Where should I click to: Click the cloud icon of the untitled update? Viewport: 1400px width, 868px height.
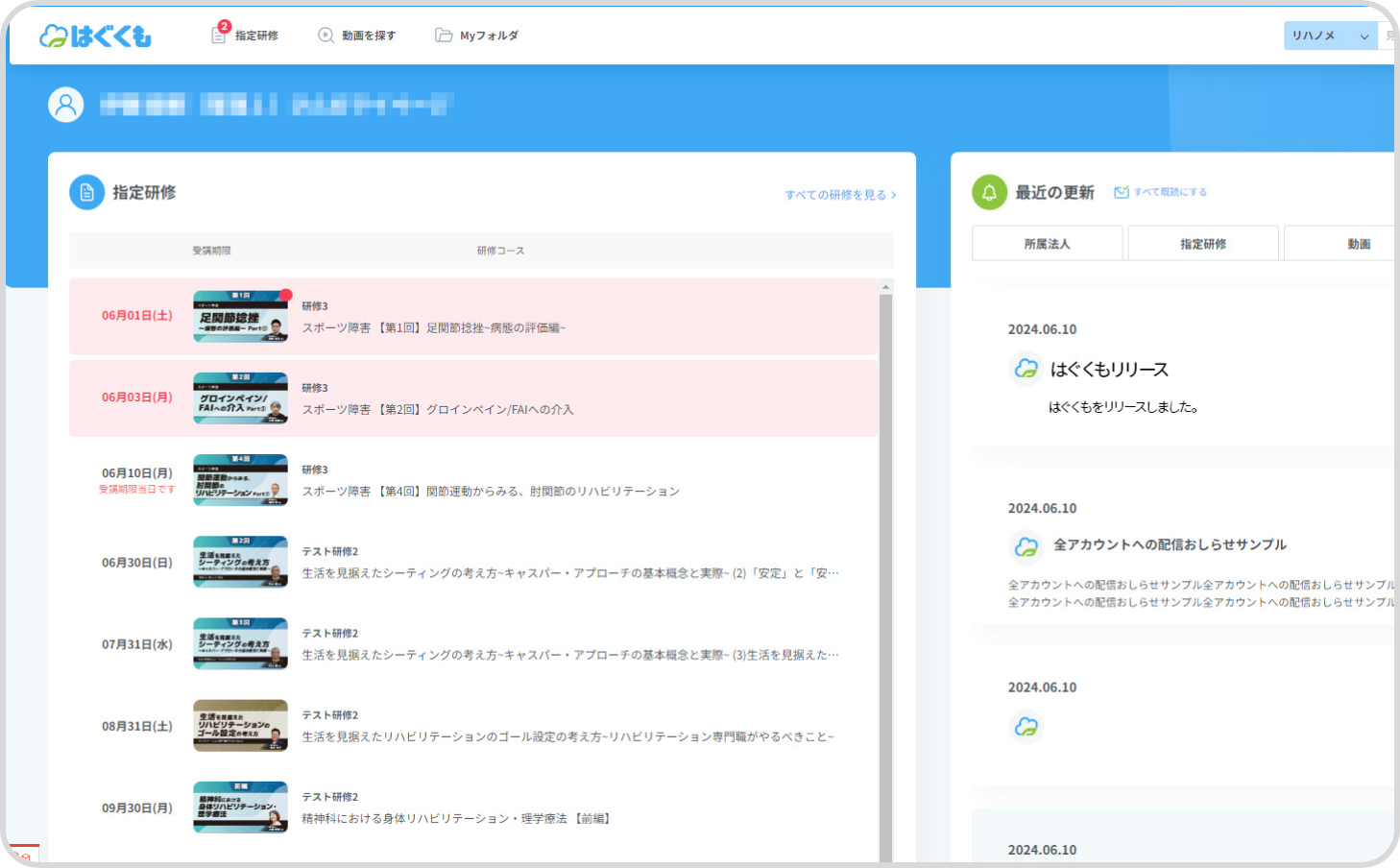(1026, 727)
